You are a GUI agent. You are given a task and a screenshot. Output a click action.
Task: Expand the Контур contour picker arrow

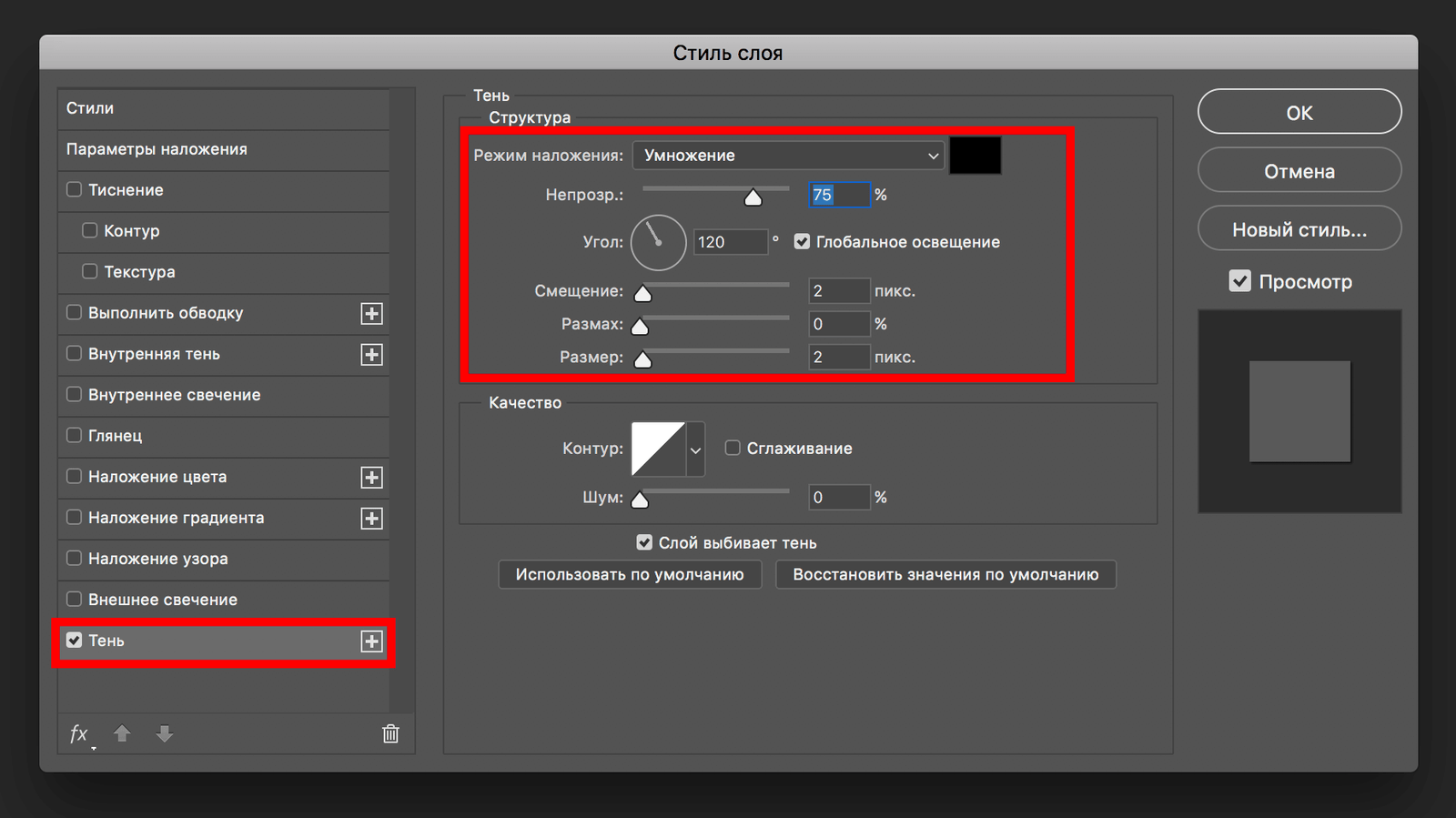tap(695, 449)
